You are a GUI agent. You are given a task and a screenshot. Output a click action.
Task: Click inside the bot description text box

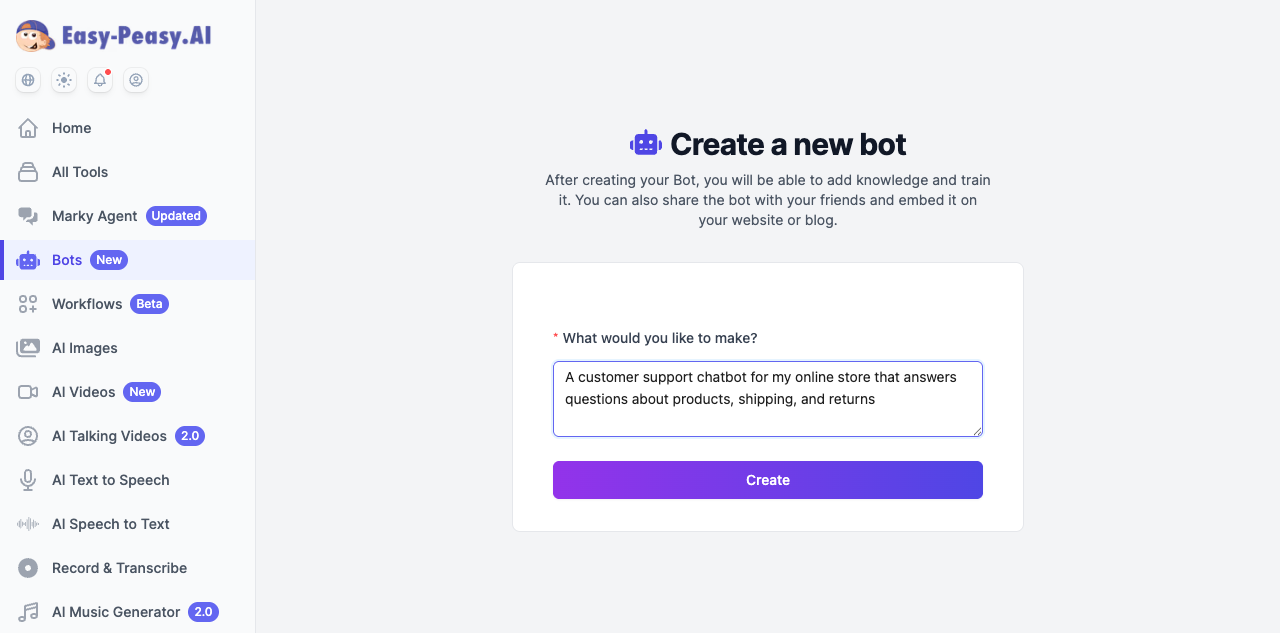(x=767, y=398)
